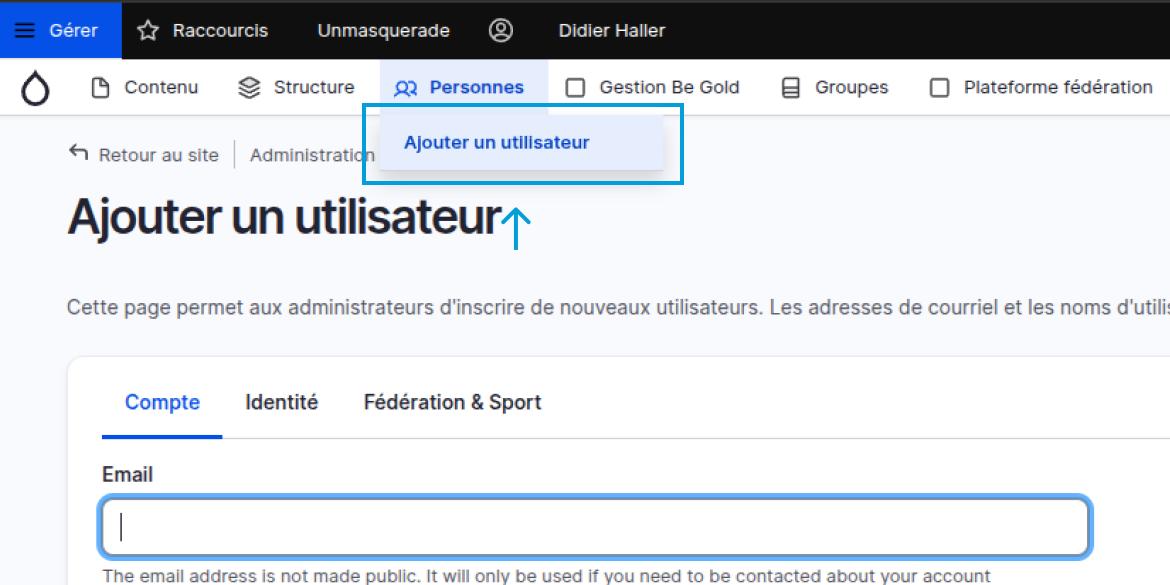Click the Gestion Be Gold square icon
Viewport: 1170px width, 585px height.
tap(575, 88)
